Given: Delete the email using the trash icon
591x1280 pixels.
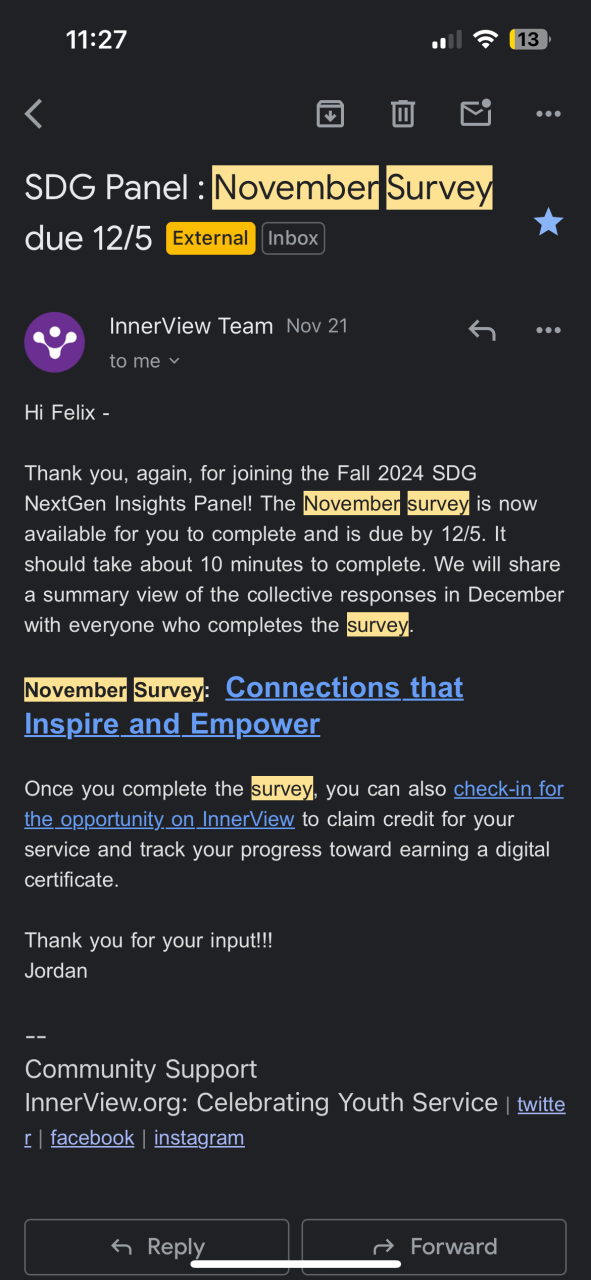Looking at the screenshot, I should [403, 114].
